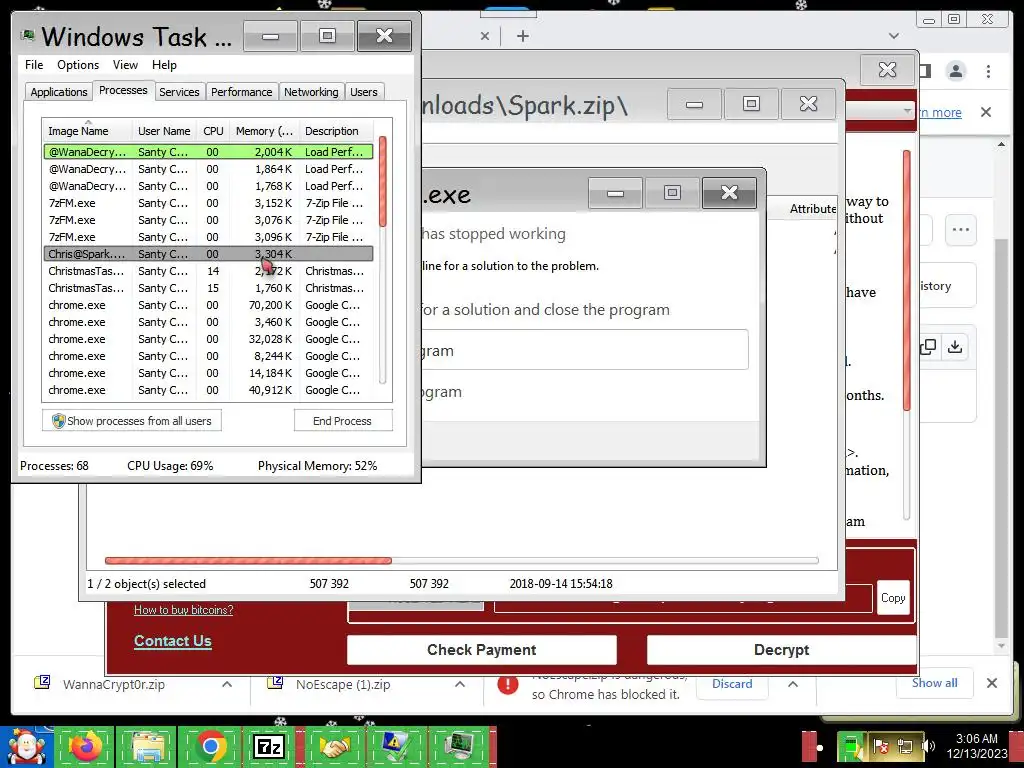Click Show processes from all users
The height and width of the screenshot is (768, 1024).
coord(132,421)
